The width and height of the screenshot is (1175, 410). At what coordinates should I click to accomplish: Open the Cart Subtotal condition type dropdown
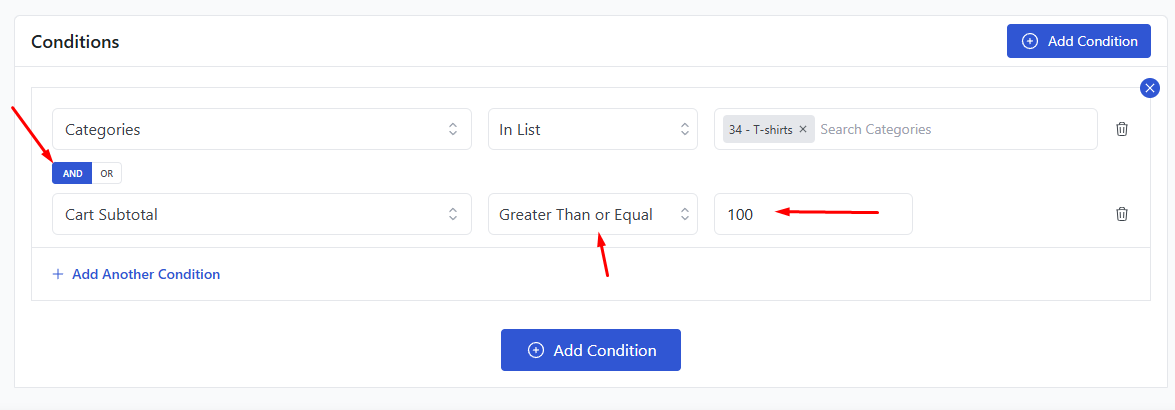(262, 214)
